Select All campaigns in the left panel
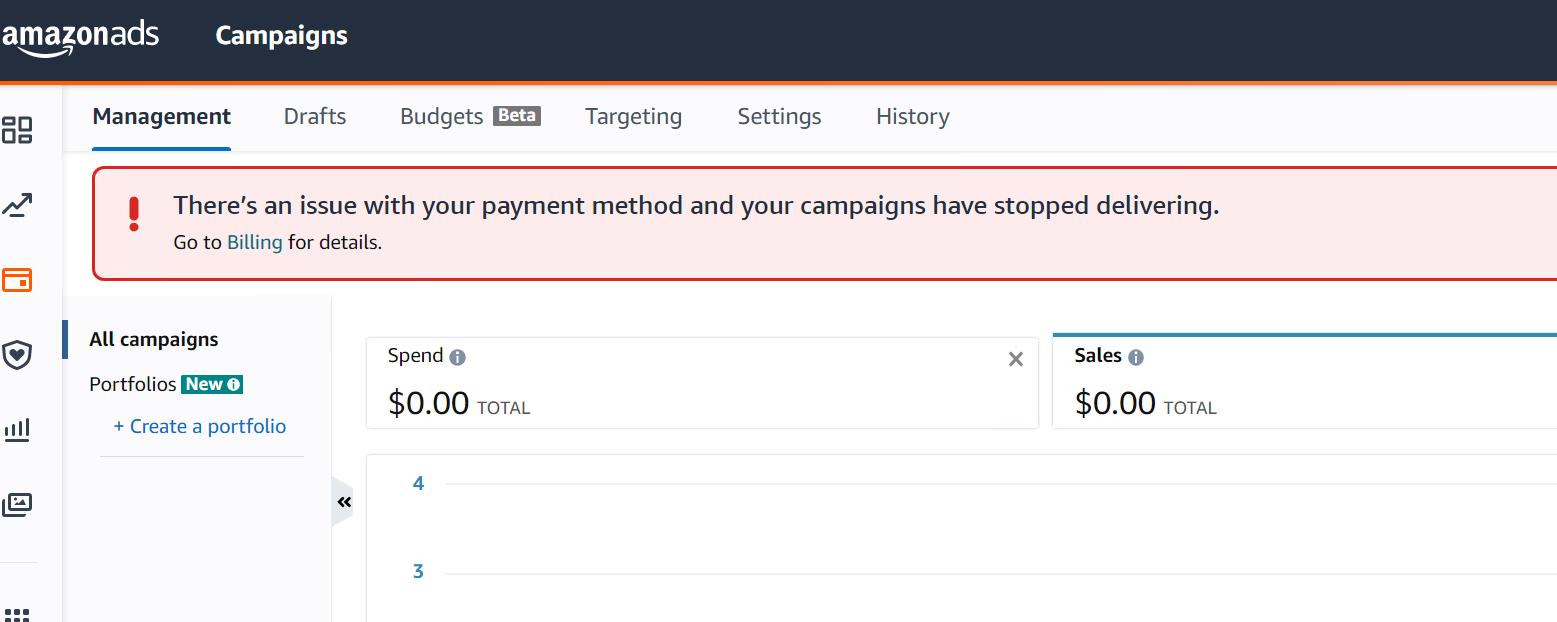Viewport: 1557px width, 622px height. (153, 340)
